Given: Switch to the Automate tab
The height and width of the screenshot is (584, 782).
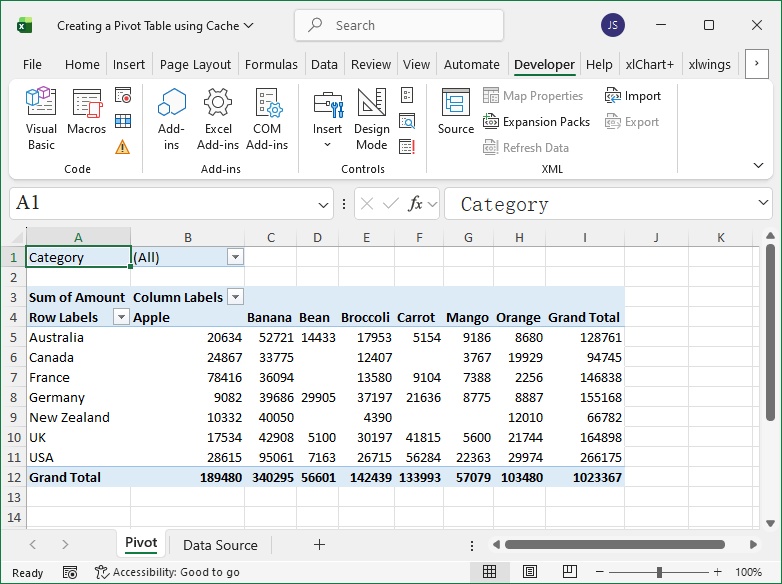Looking at the screenshot, I should coord(471,64).
